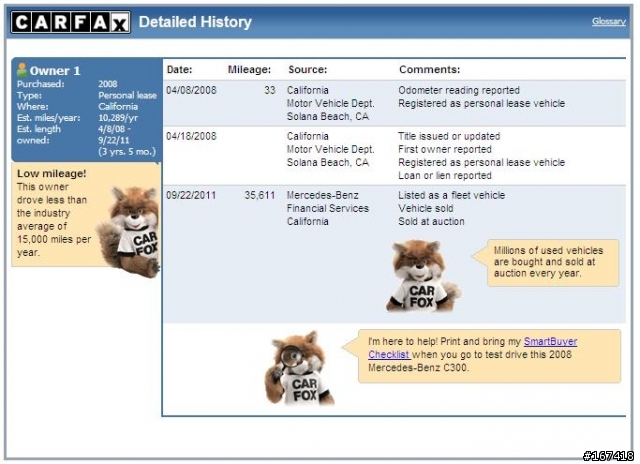Screen dimensions: 640x464
Task: Select the Owner 1 heading
Action: pyautogui.click(x=55, y=71)
